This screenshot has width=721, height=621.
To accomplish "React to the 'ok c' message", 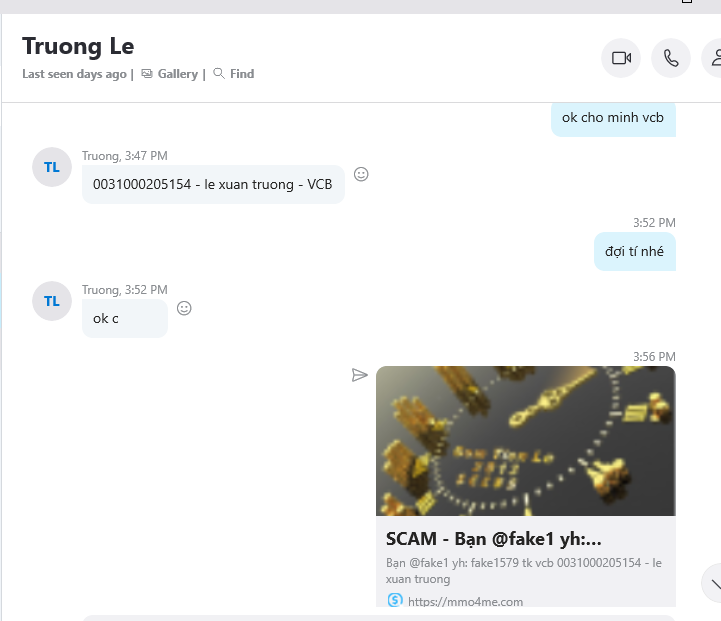I will click(x=184, y=308).
